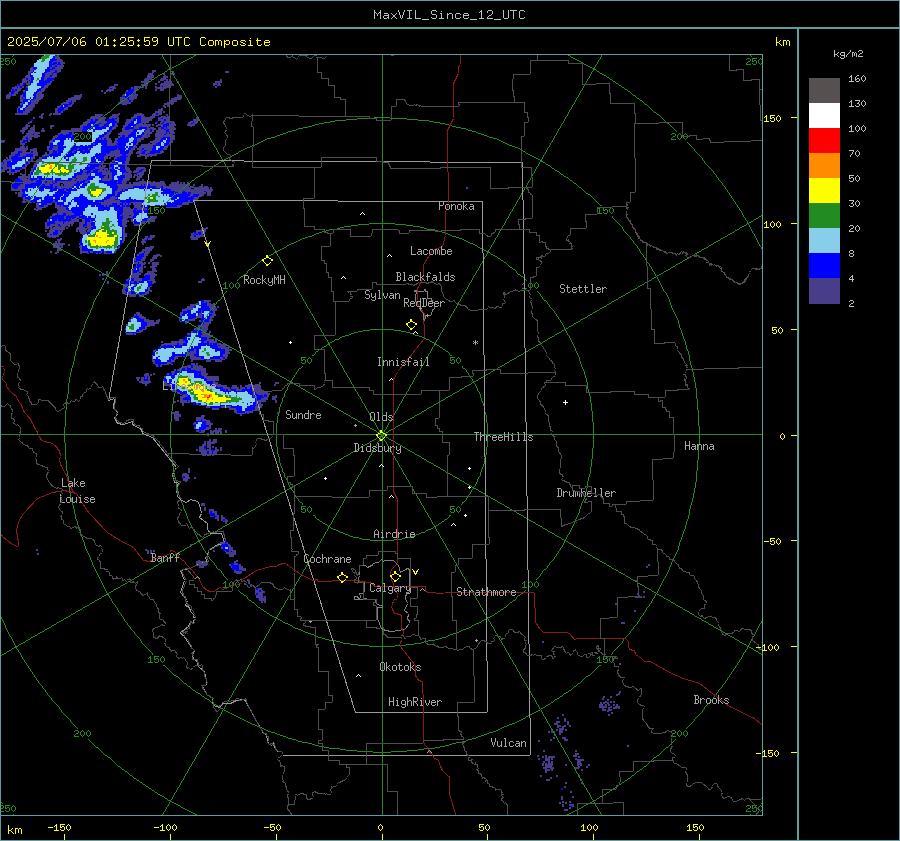Click the Brooks town label
Screen dimensions: 900x841
[711, 700]
